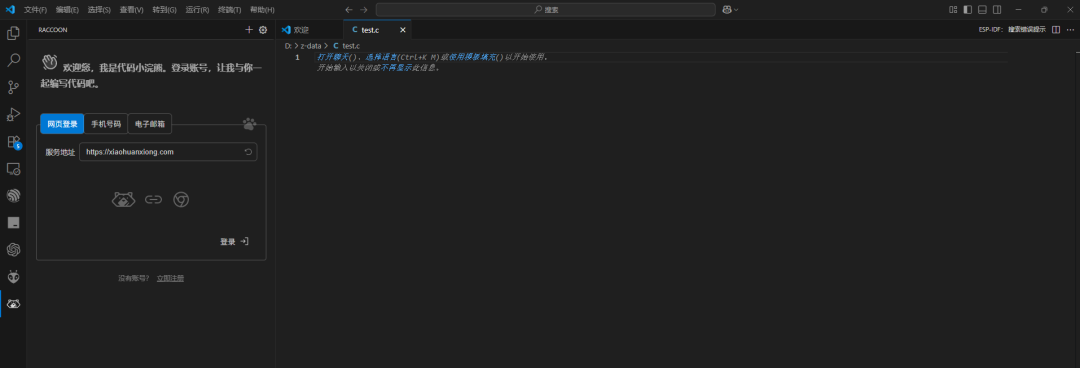Open the 编辑(E) menu
Screen dimensions: 1080x368
pos(68,10)
